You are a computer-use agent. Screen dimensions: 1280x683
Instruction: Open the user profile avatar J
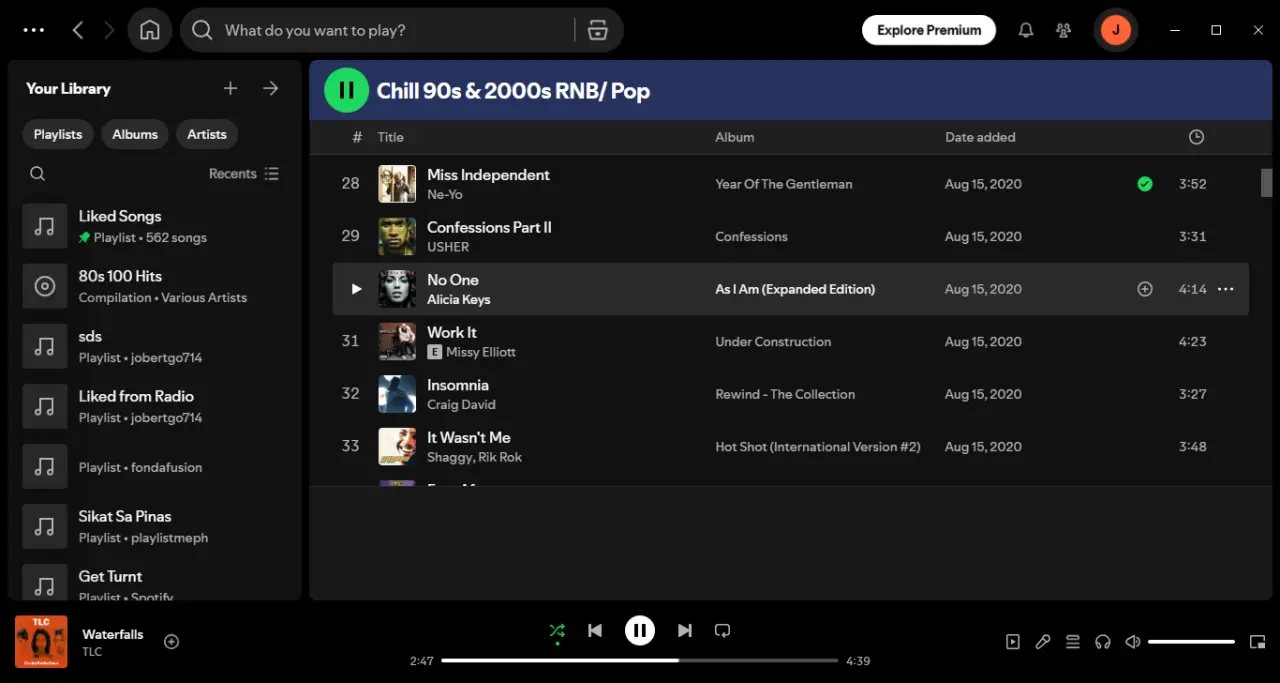tap(1115, 30)
